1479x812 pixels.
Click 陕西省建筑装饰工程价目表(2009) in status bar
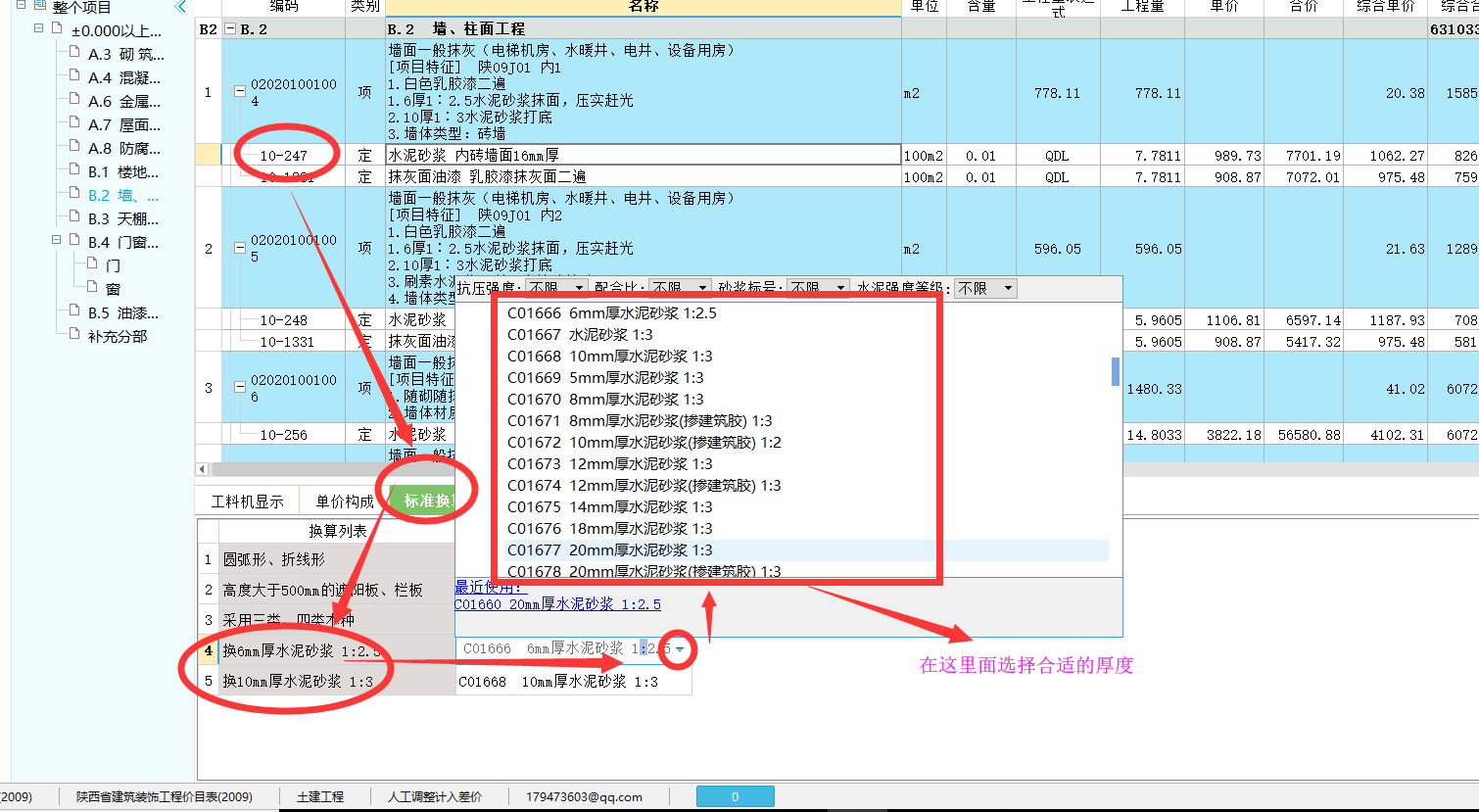(x=165, y=797)
